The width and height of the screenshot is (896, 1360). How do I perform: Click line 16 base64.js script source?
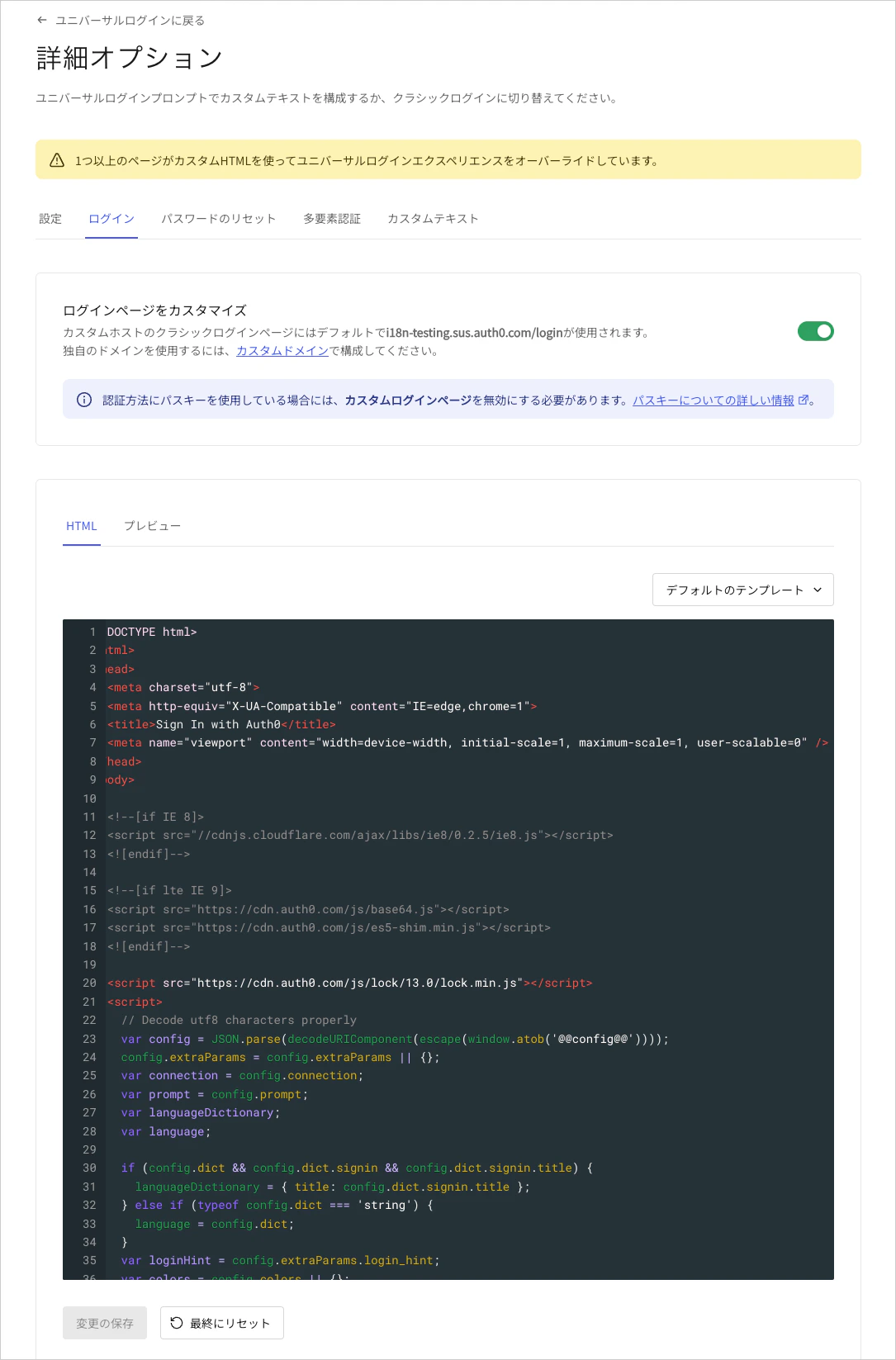point(308,909)
